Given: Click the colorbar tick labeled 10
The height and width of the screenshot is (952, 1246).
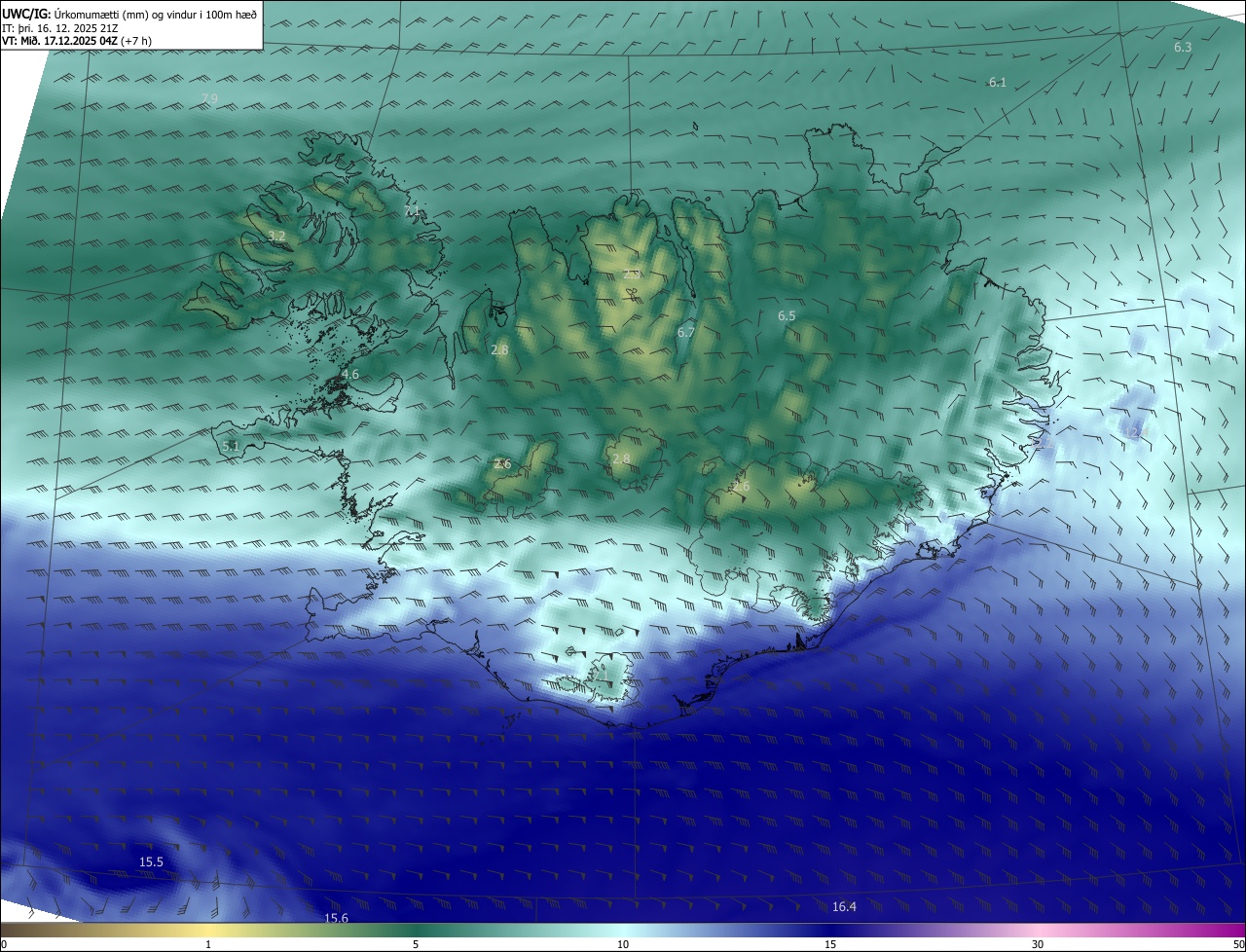Looking at the screenshot, I should [x=623, y=944].
